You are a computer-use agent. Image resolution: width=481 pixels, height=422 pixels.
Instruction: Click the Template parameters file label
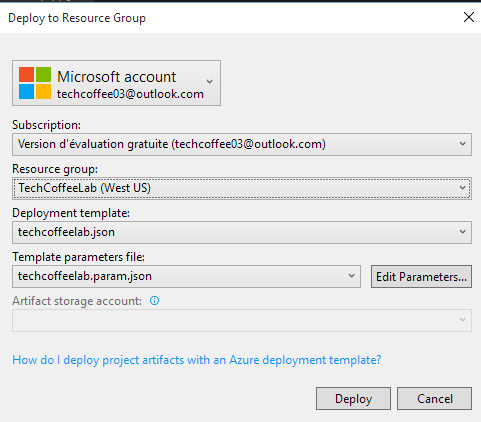coord(79,257)
